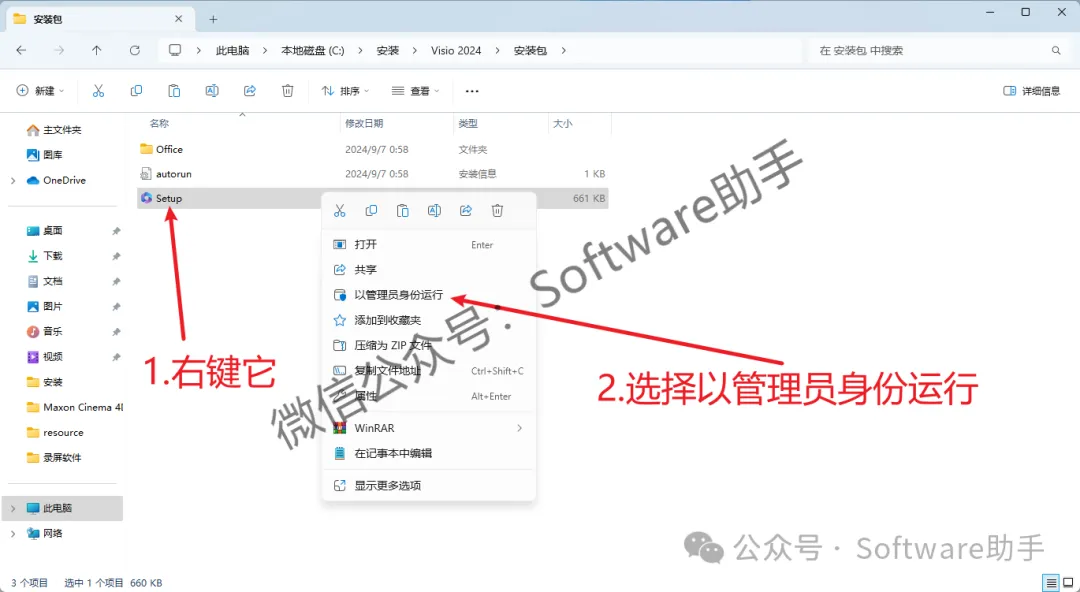This screenshot has width=1080, height=592.
Task: Unpin 视频 using its pin icon
Action: 116,357
